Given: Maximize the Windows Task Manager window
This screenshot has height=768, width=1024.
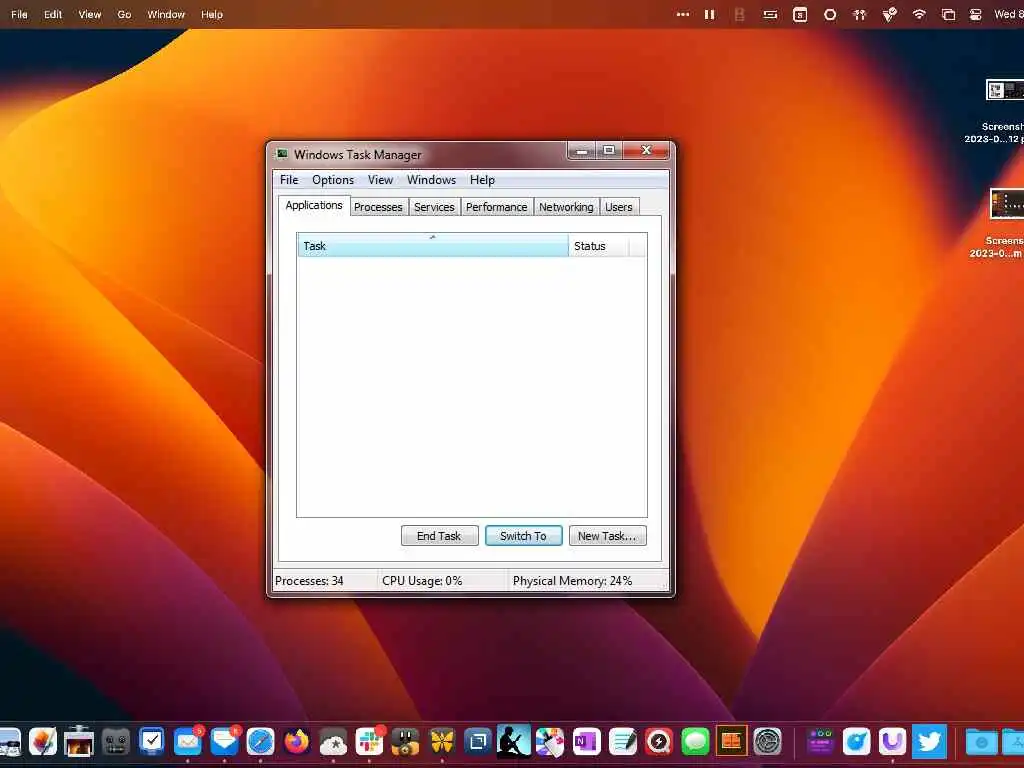Looking at the screenshot, I should click(609, 151).
